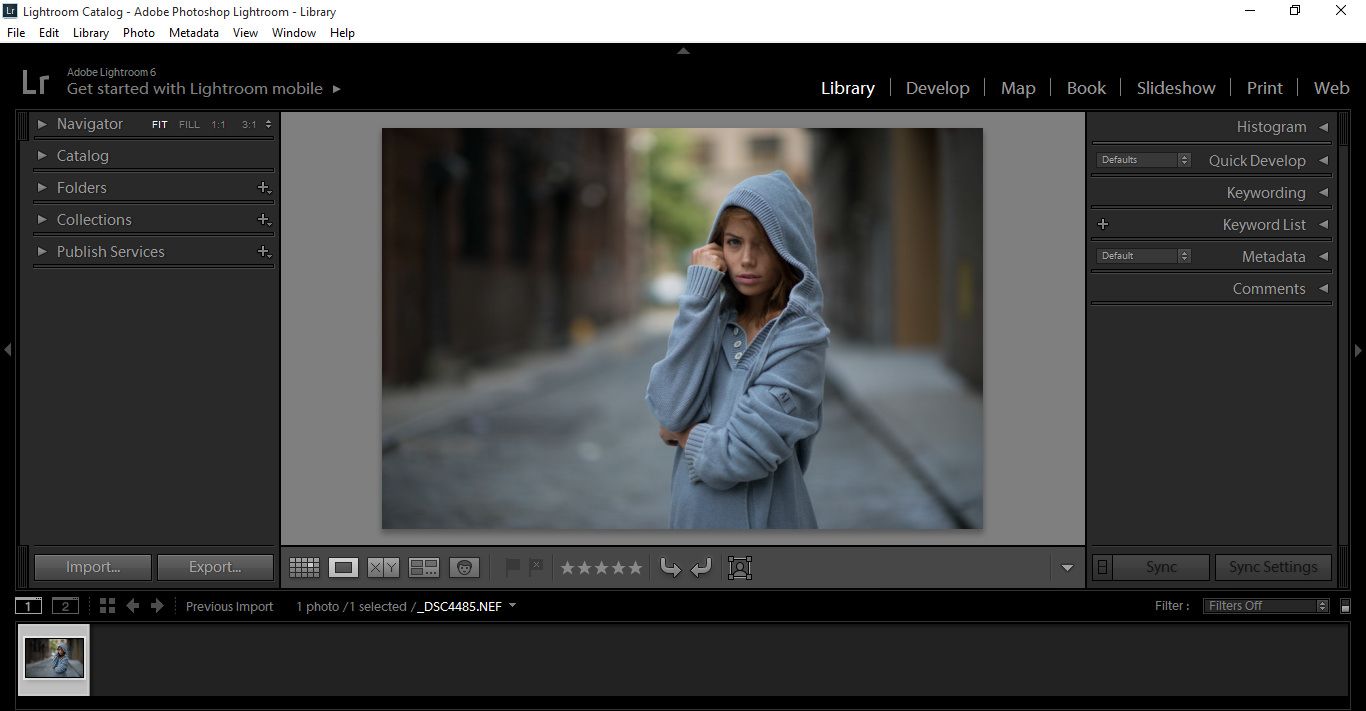
Task: Go forward using filmstrip right arrow
Action: tap(157, 606)
